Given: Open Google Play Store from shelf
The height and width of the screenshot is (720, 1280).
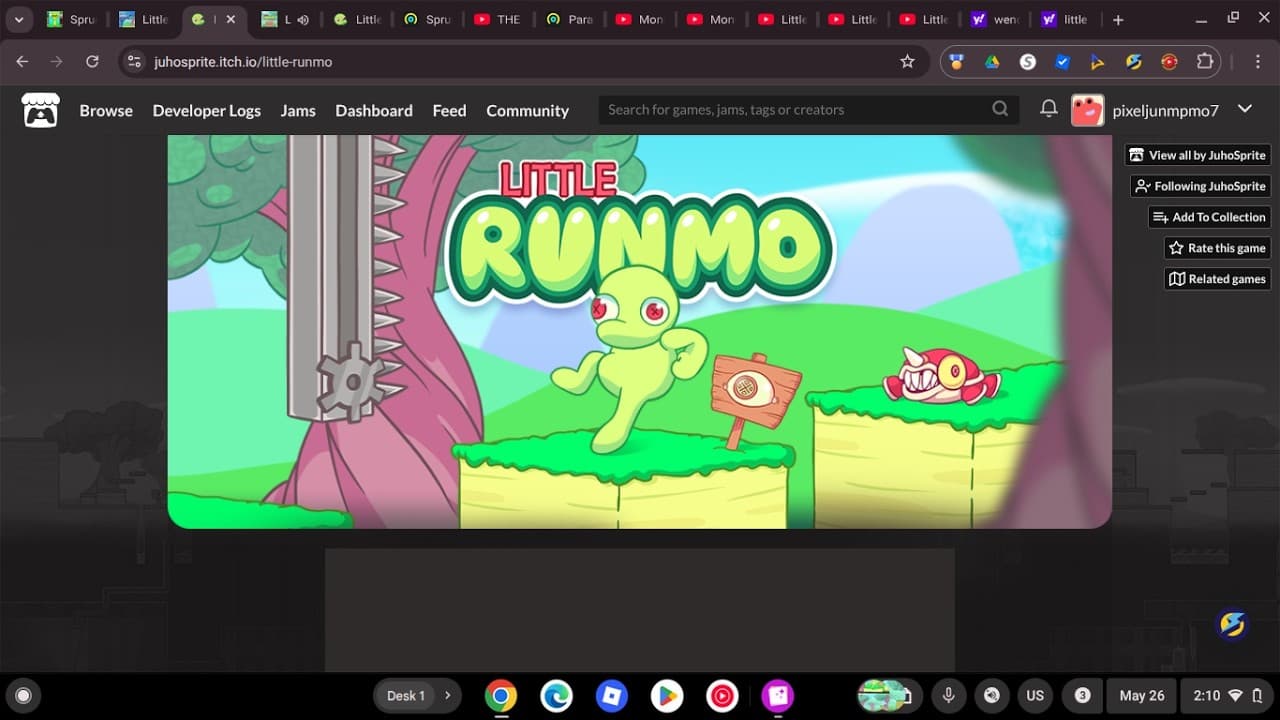Looking at the screenshot, I should [667, 696].
